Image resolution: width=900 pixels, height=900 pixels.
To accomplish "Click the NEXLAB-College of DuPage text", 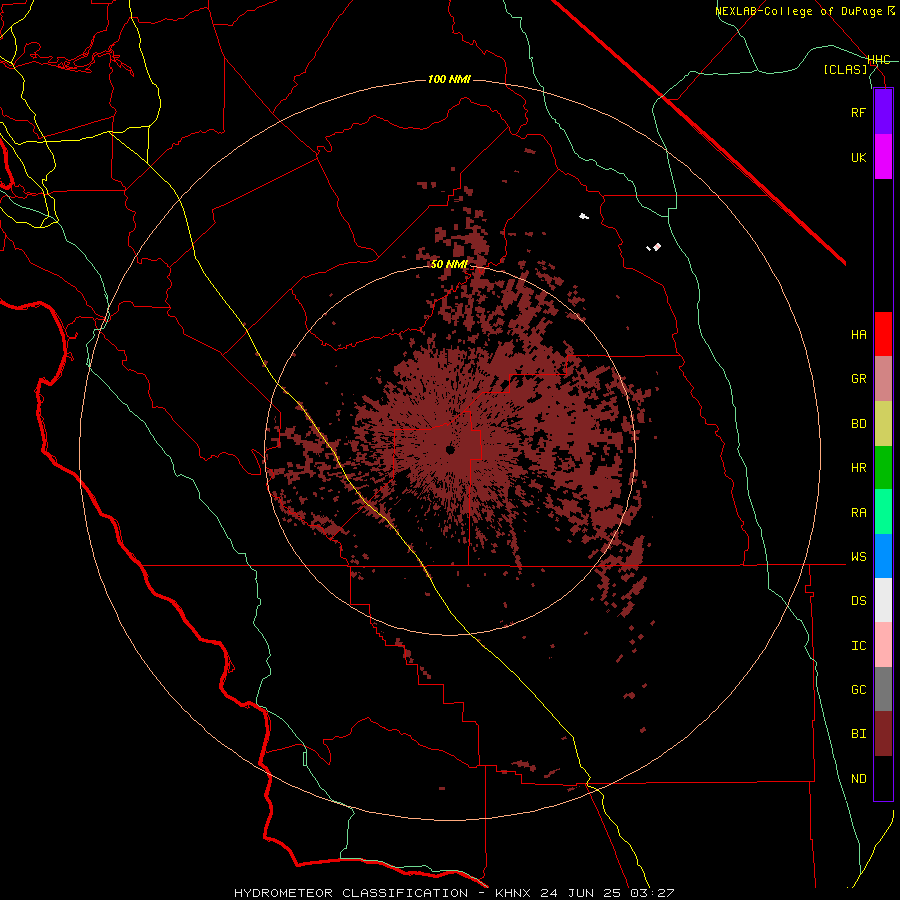I will (x=800, y=11).
